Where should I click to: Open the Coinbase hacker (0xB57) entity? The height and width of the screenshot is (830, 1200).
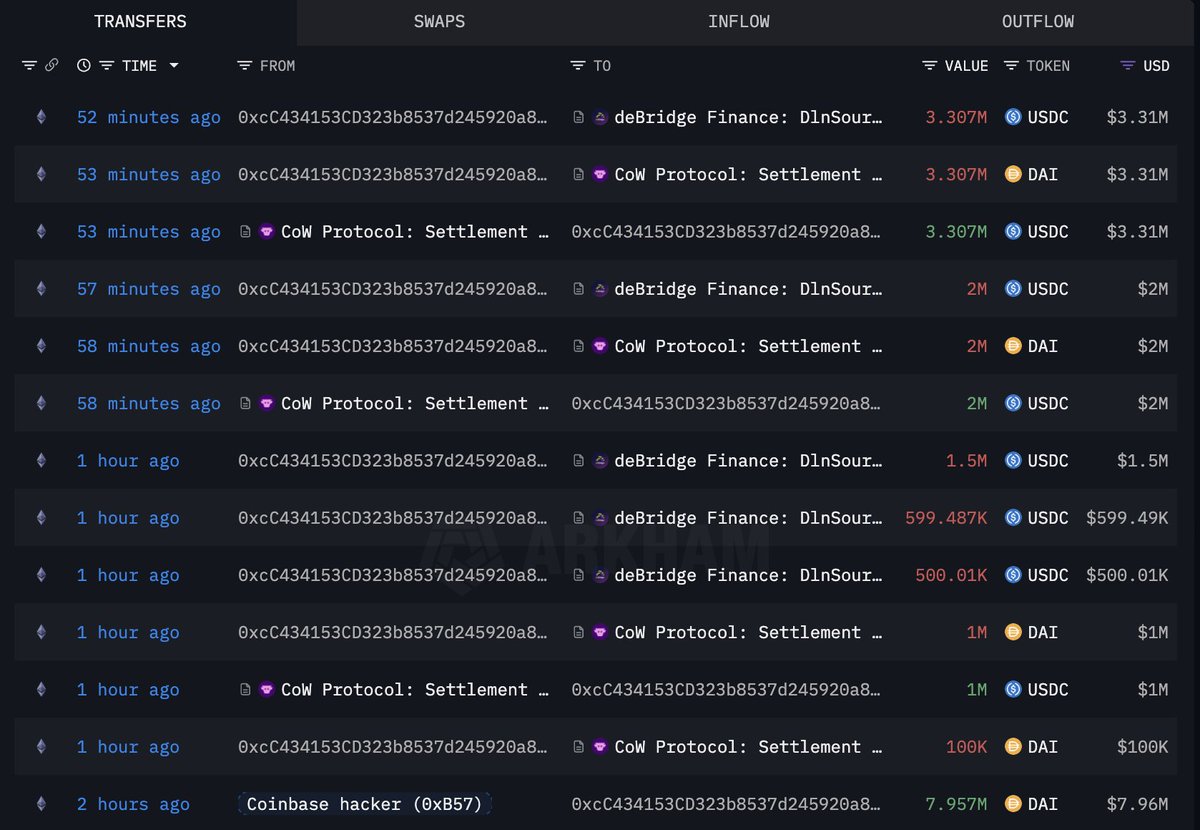click(x=365, y=804)
